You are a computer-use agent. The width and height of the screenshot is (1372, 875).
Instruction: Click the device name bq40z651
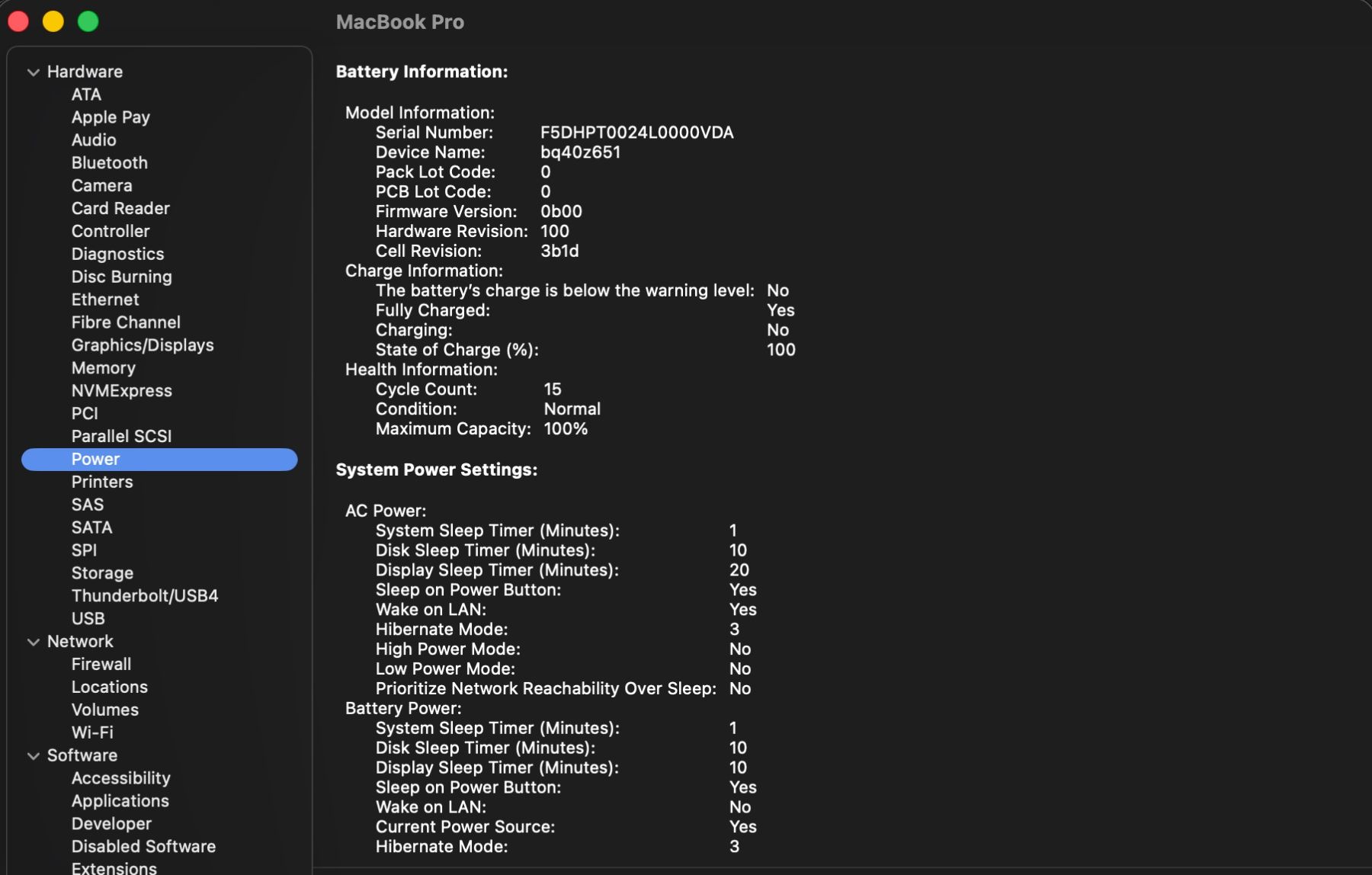pos(581,152)
